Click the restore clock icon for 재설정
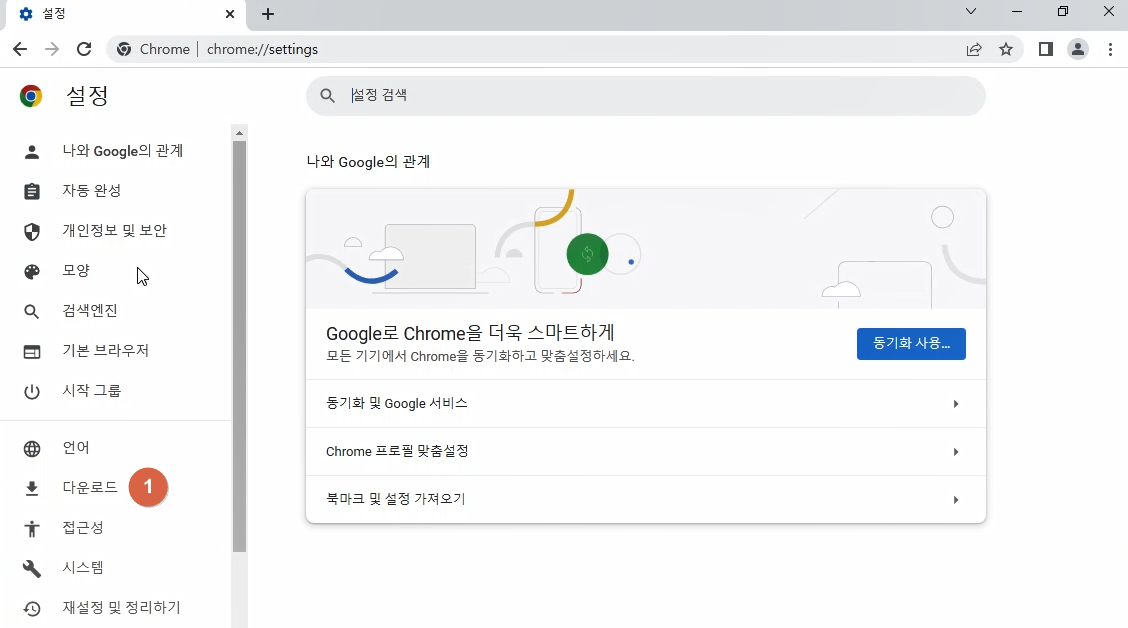The height and width of the screenshot is (628, 1128). pyautogui.click(x=32, y=609)
